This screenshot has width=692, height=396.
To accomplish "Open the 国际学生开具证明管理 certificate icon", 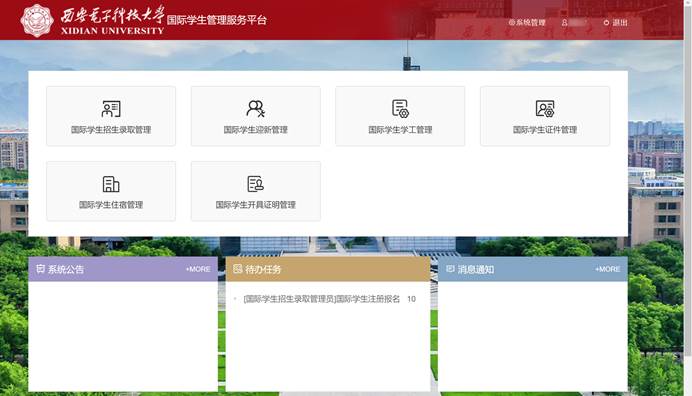I will tap(256, 184).
